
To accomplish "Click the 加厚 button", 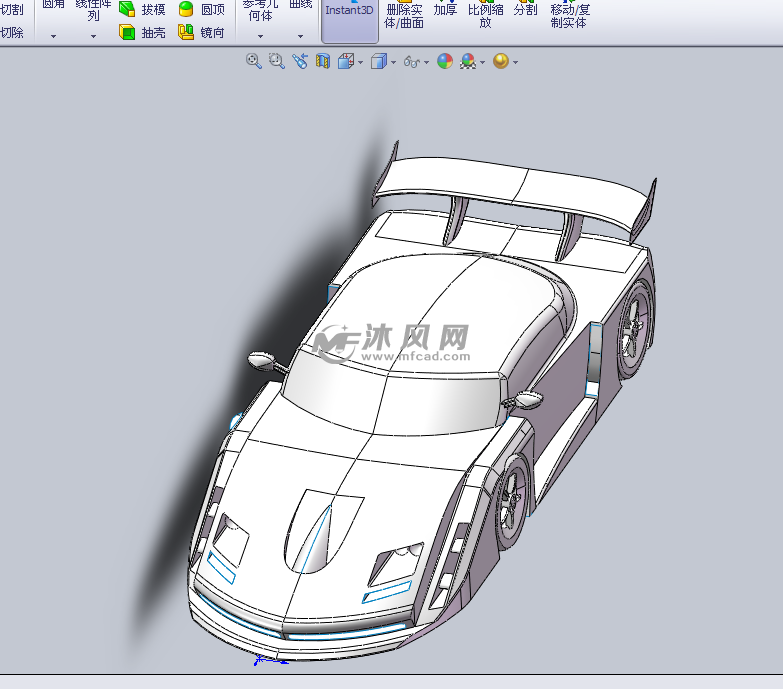I will tap(445, 10).
